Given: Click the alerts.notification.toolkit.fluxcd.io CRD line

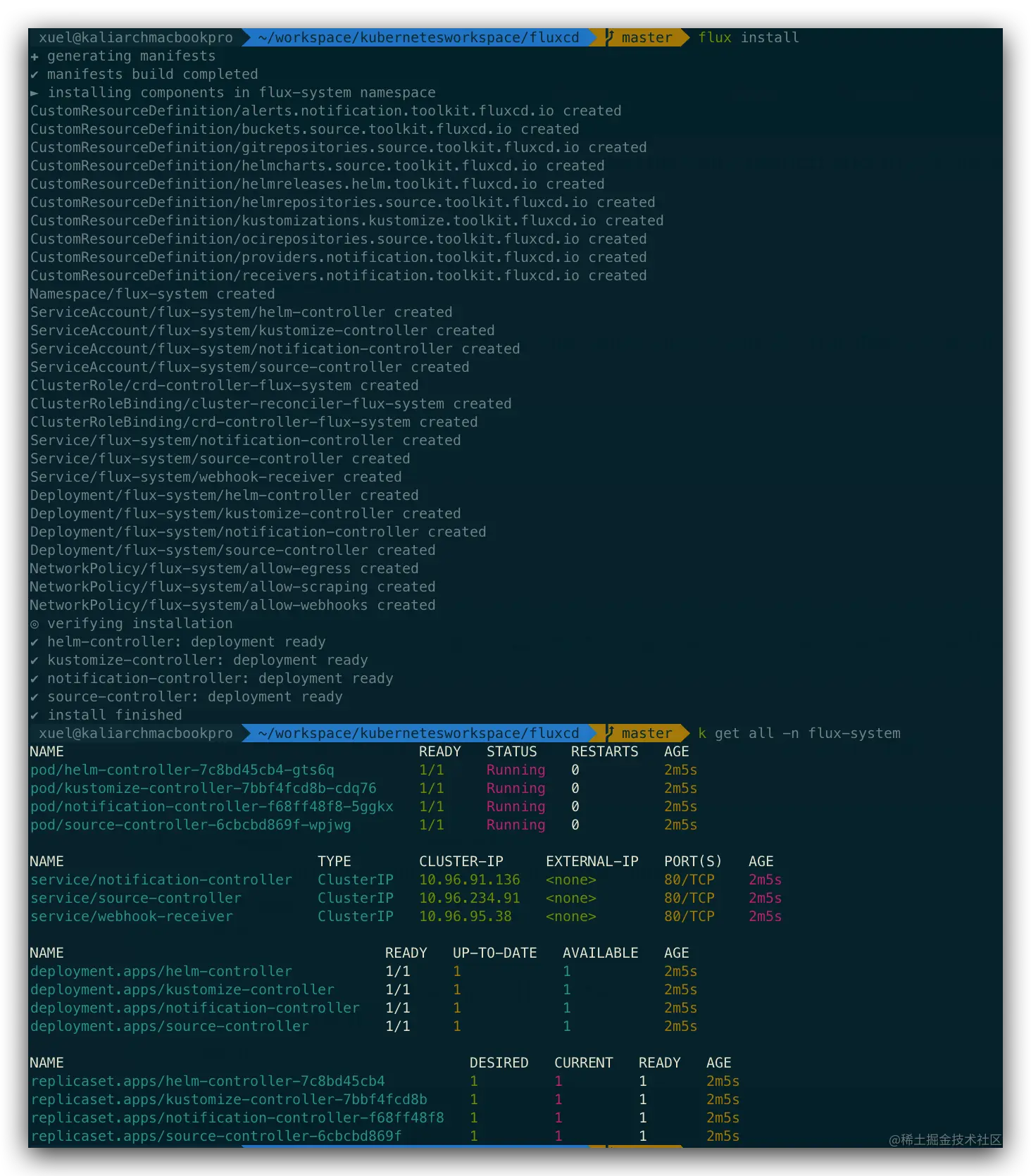Looking at the screenshot, I should [326, 111].
